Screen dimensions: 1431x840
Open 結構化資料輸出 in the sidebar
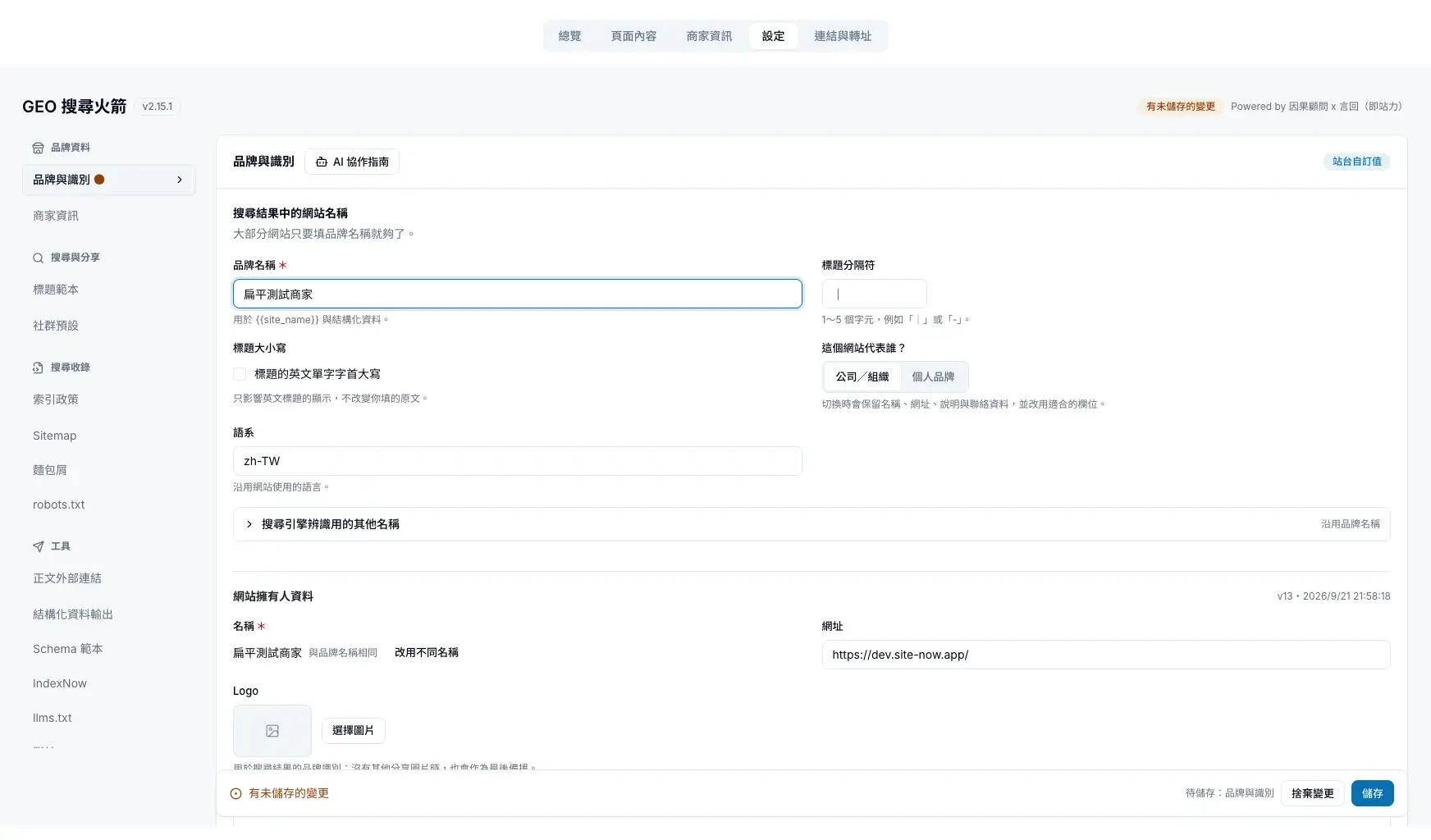point(109,614)
